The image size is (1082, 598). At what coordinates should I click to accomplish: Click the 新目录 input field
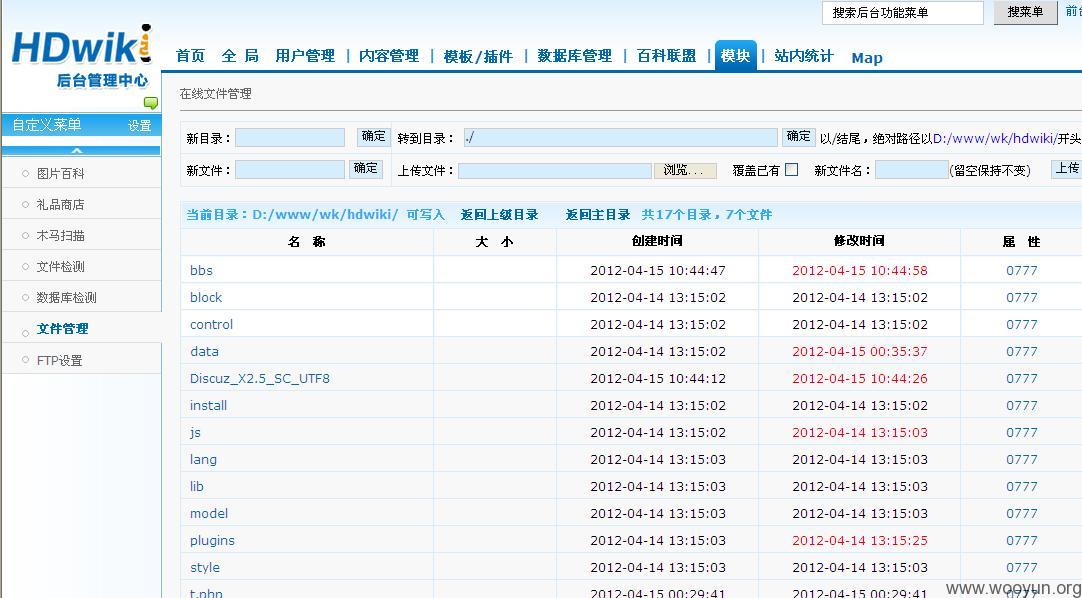pos(290,138)
